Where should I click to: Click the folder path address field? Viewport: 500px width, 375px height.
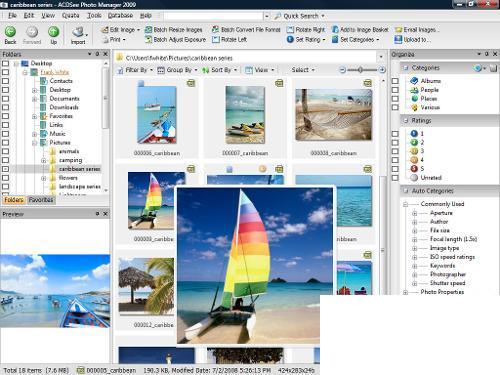point(247,58)
